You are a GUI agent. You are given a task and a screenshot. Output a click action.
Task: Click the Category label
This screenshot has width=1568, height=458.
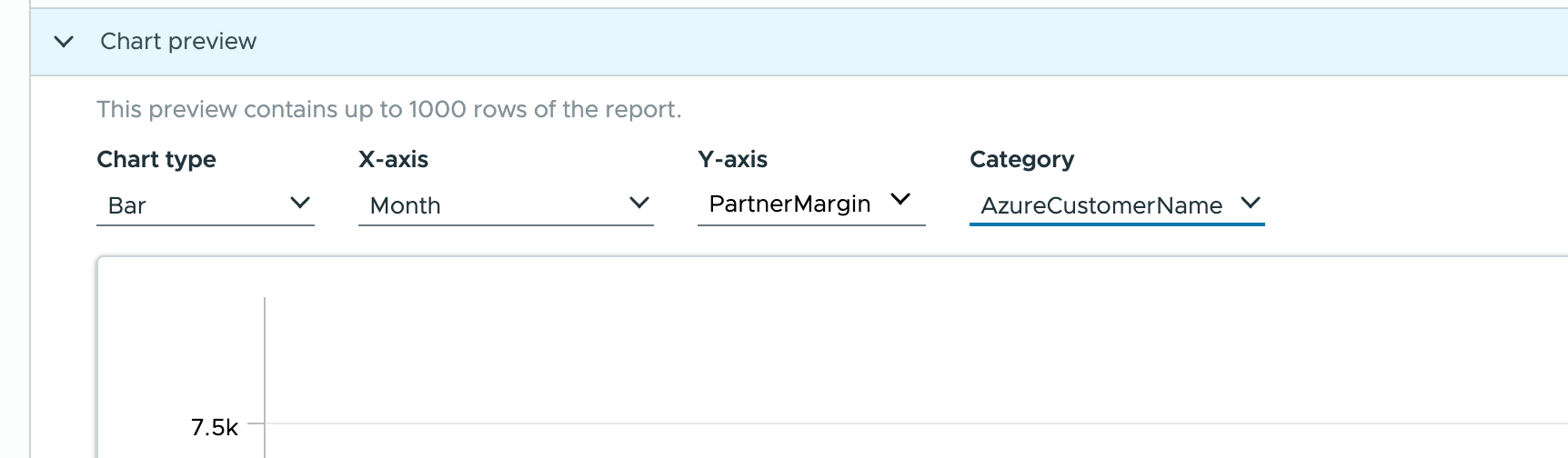pyautogui.click(x=1021, y=159)
